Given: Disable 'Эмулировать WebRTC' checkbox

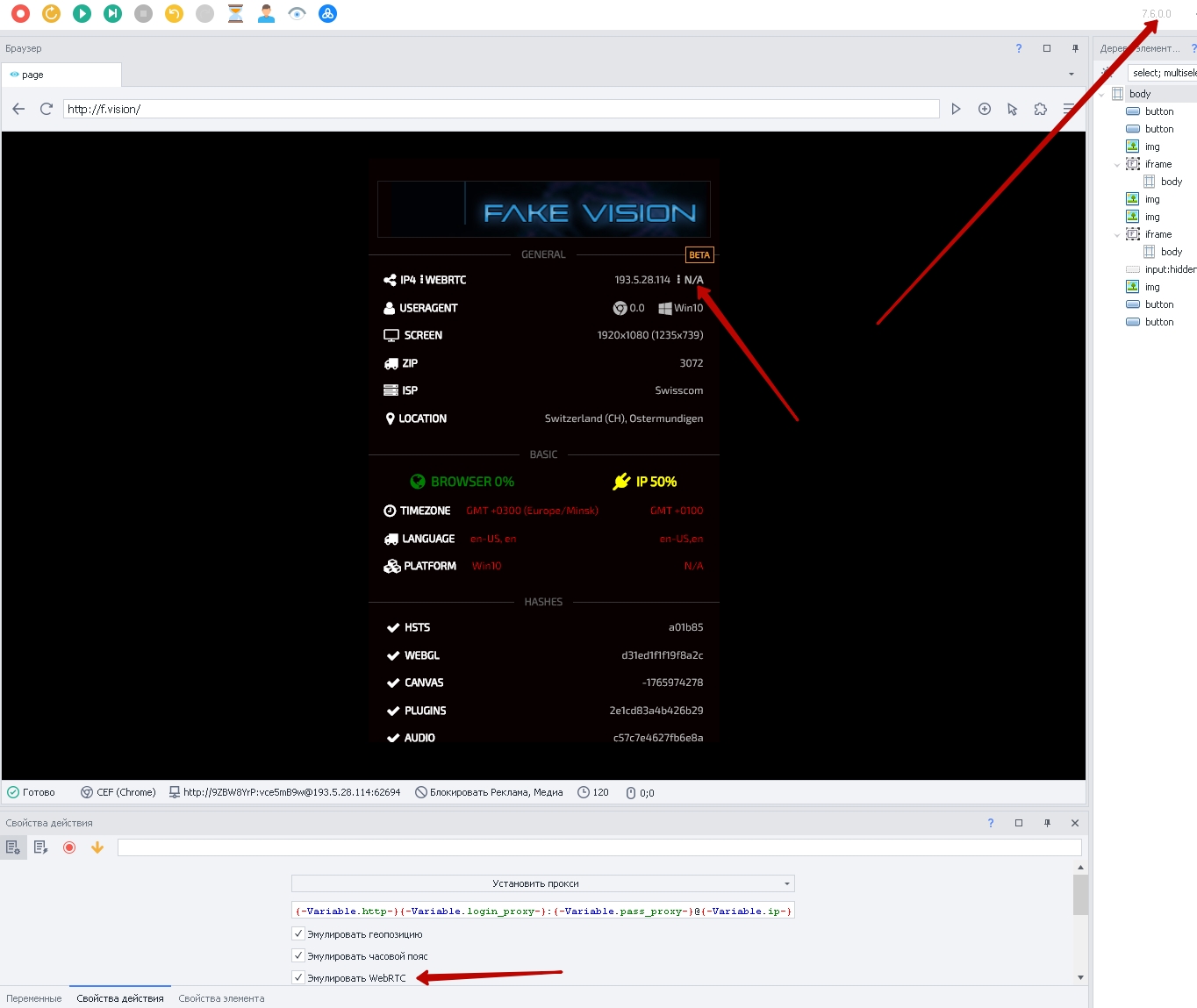Looking at the screenshot, I should [298, 977].
